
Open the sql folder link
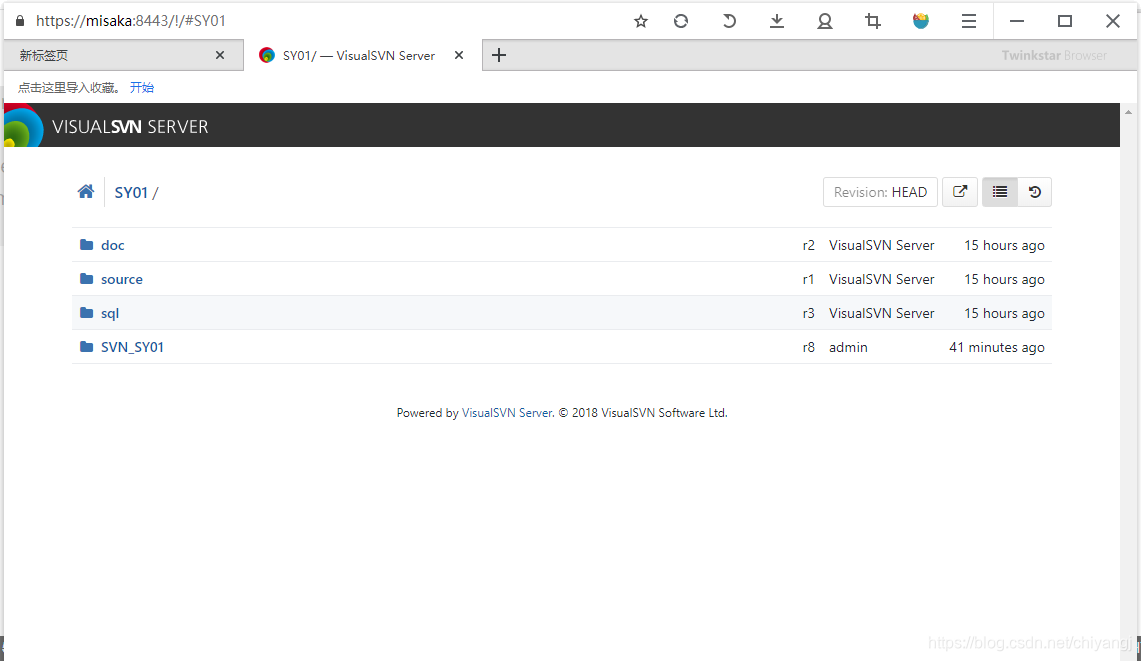110,314
